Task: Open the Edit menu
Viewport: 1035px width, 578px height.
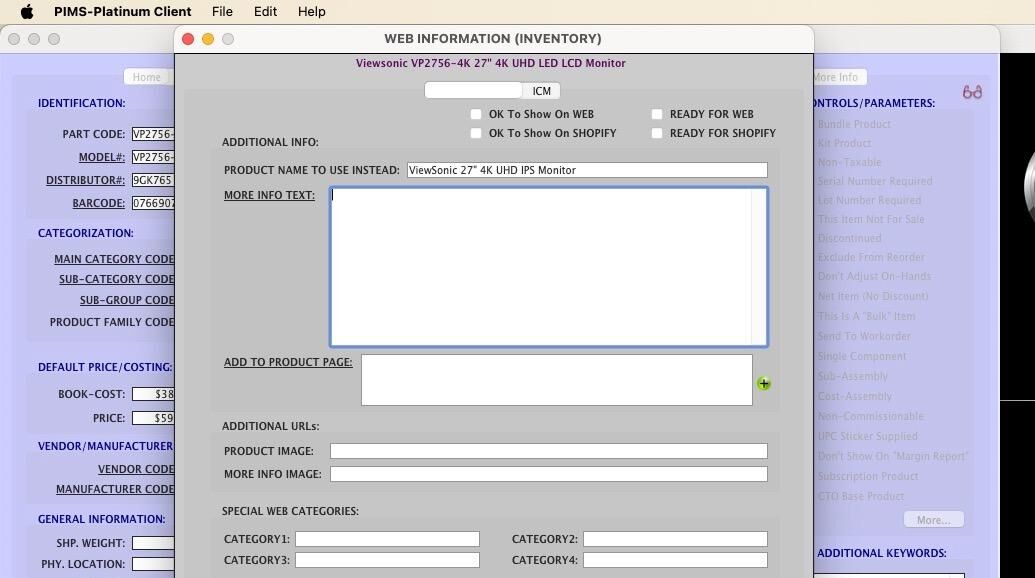Action: pos(265,11)
